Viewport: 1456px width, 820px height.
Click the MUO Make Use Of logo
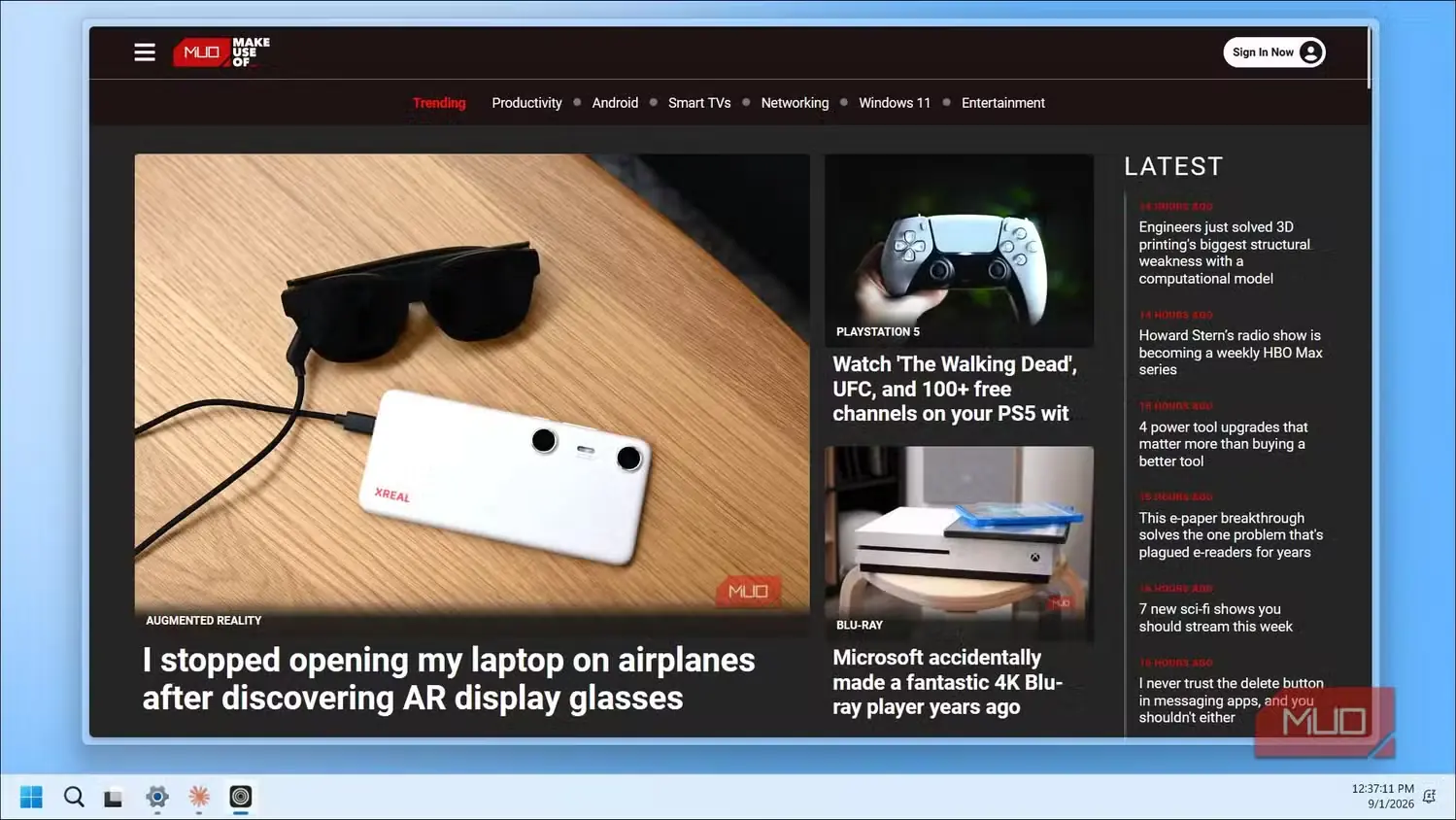[222, 52]
